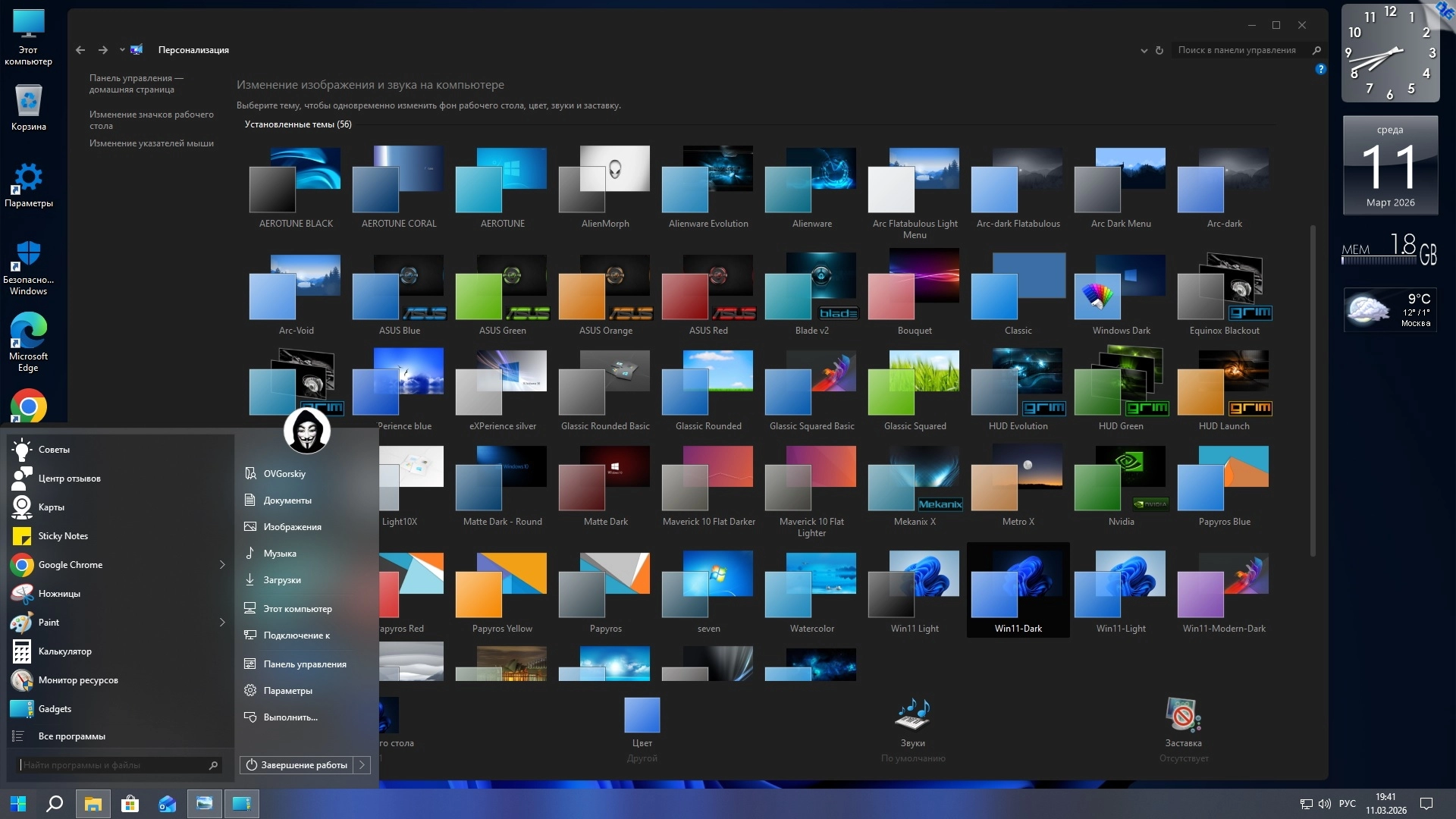Image resolution: width=1456 pixels, height=819 pixels.
Task: Open the help question mark icon
Action: (1320, 69)
